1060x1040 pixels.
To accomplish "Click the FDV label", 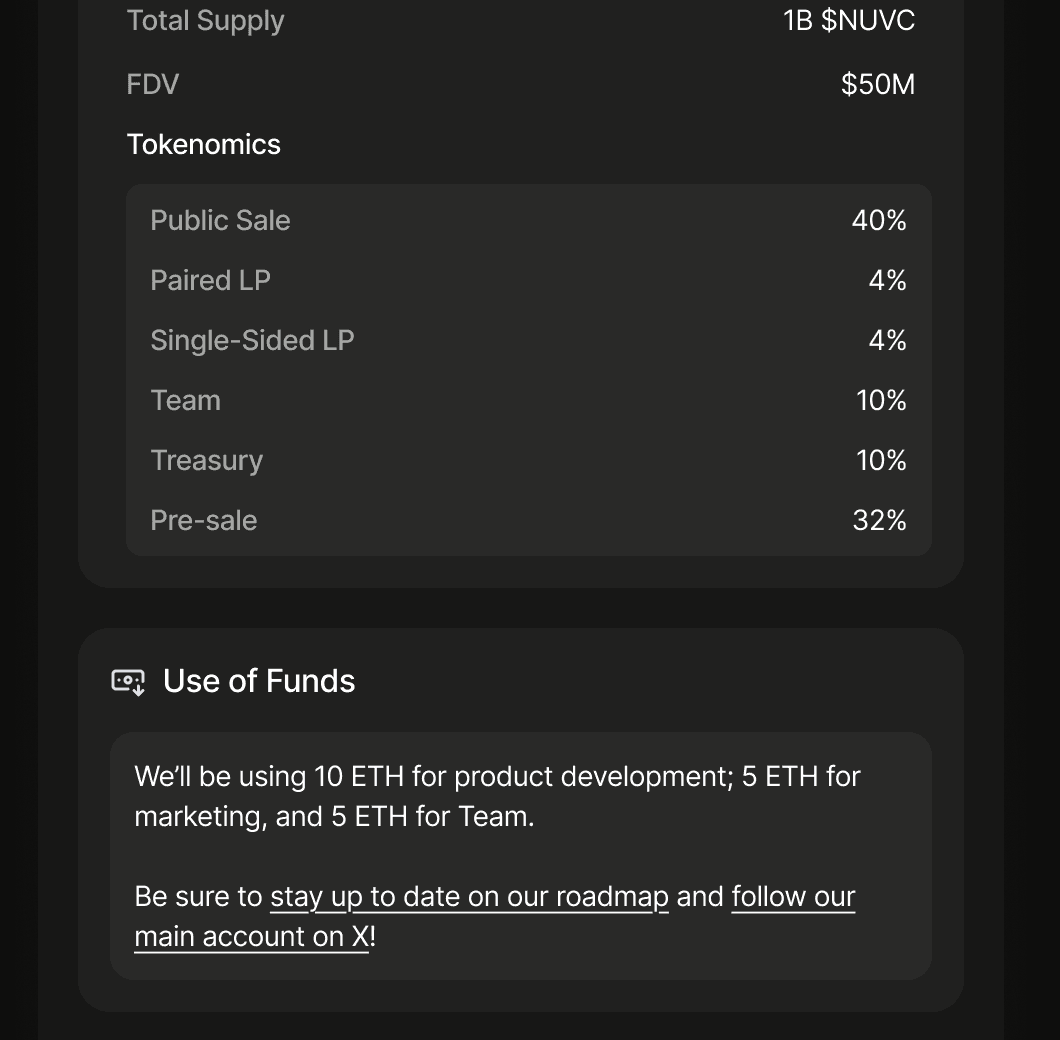I will tap(152, 84).
